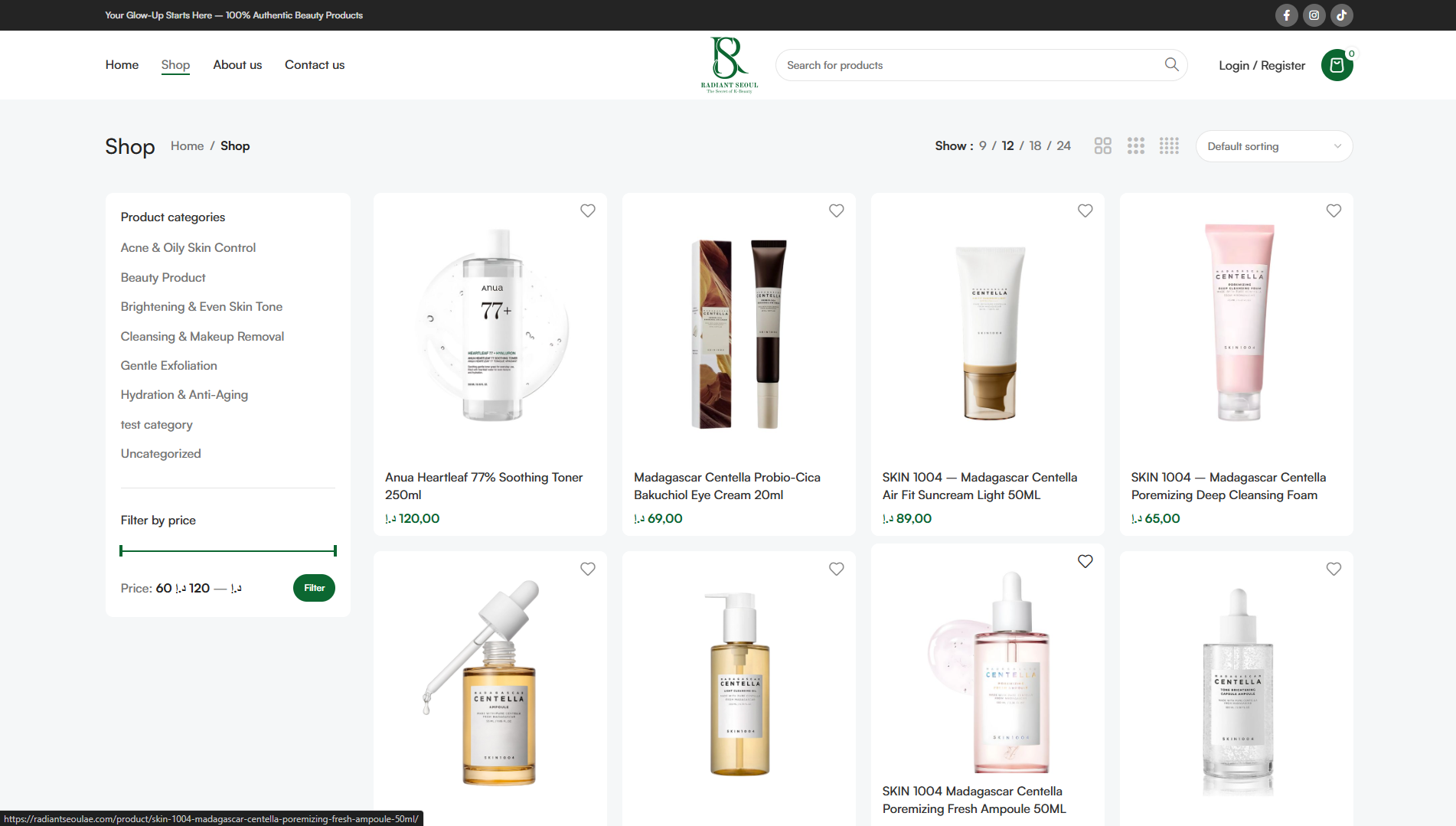
Task: Click the 65,00 price text
Action: coord(1156,519)
